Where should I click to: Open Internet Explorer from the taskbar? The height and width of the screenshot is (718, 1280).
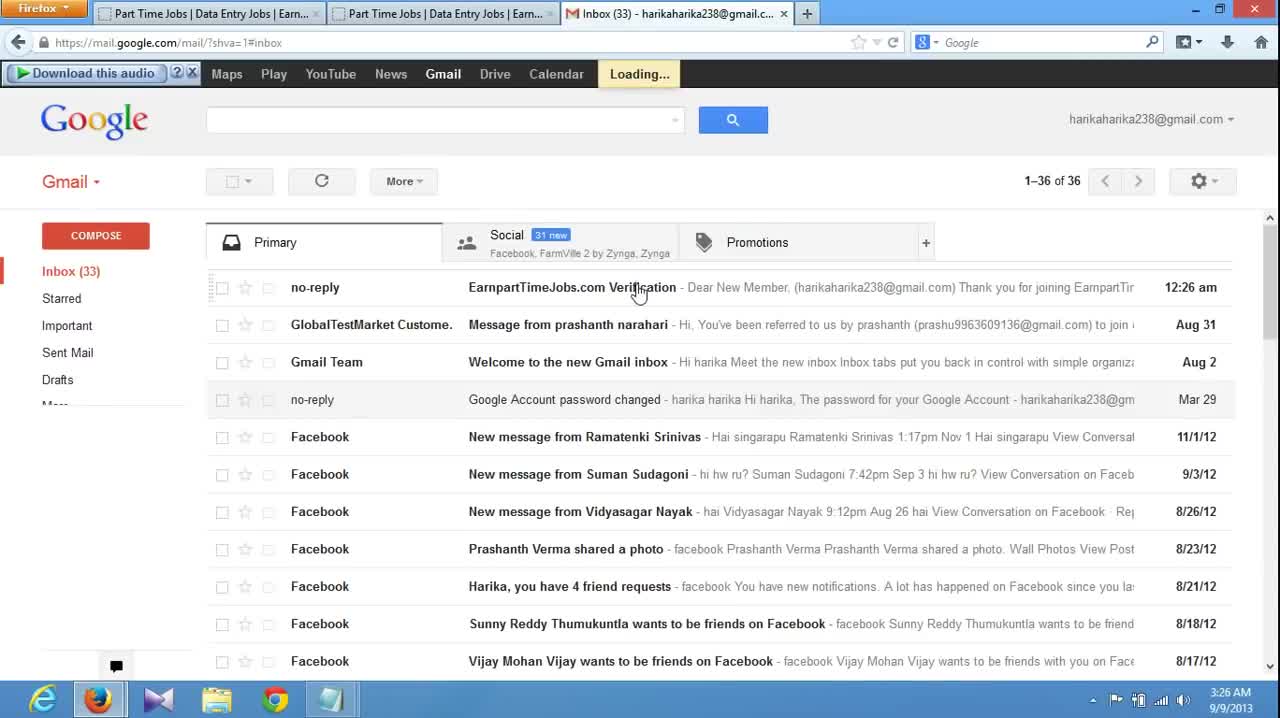pyautogui.click(x=42, y=700)
